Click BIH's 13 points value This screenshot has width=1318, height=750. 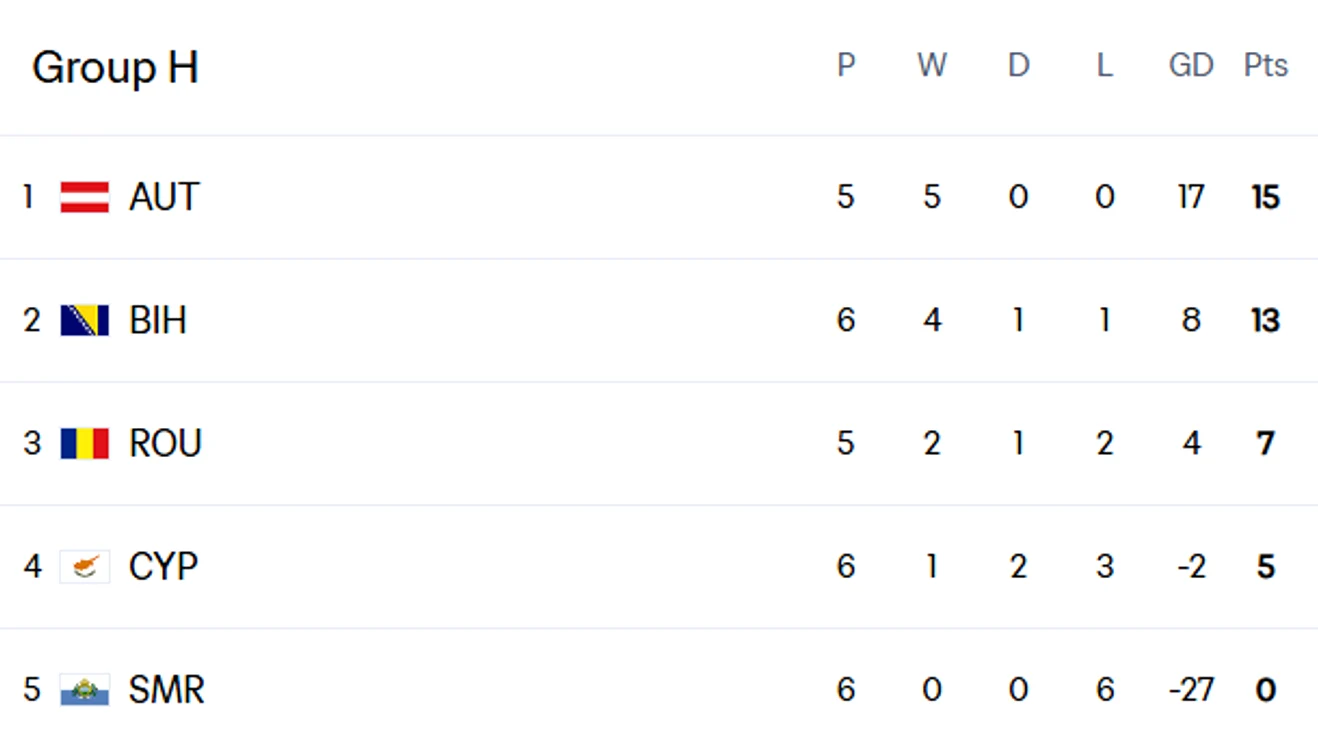[1266, 320]
